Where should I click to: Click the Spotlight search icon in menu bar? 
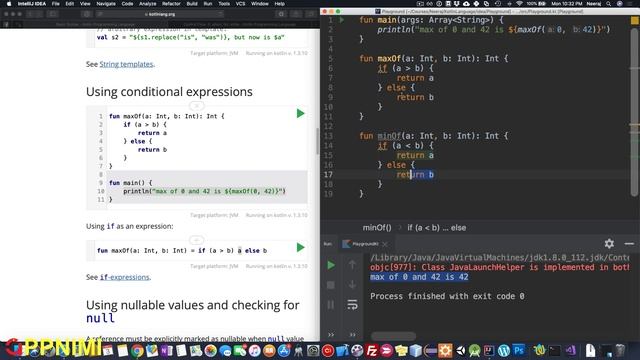(x=608, y=4)
